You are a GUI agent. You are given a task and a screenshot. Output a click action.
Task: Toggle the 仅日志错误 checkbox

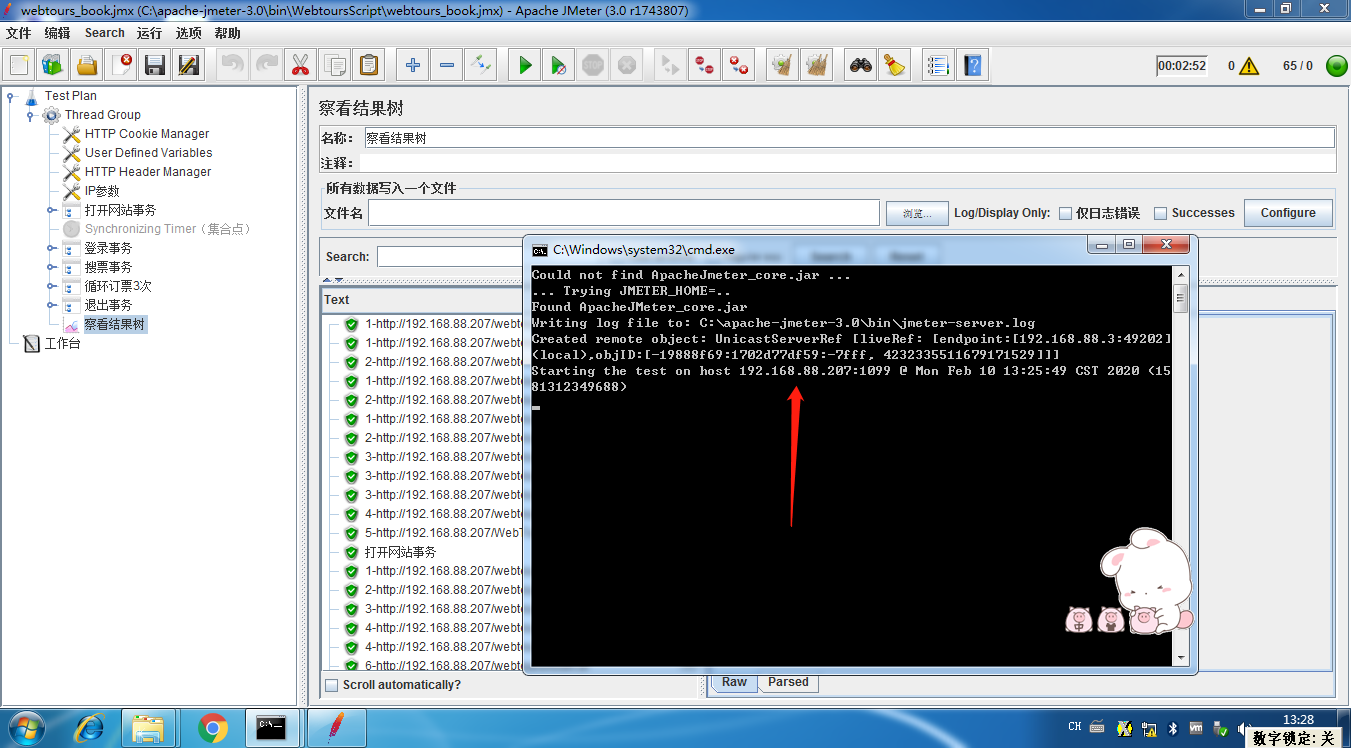coord(1065,213)
